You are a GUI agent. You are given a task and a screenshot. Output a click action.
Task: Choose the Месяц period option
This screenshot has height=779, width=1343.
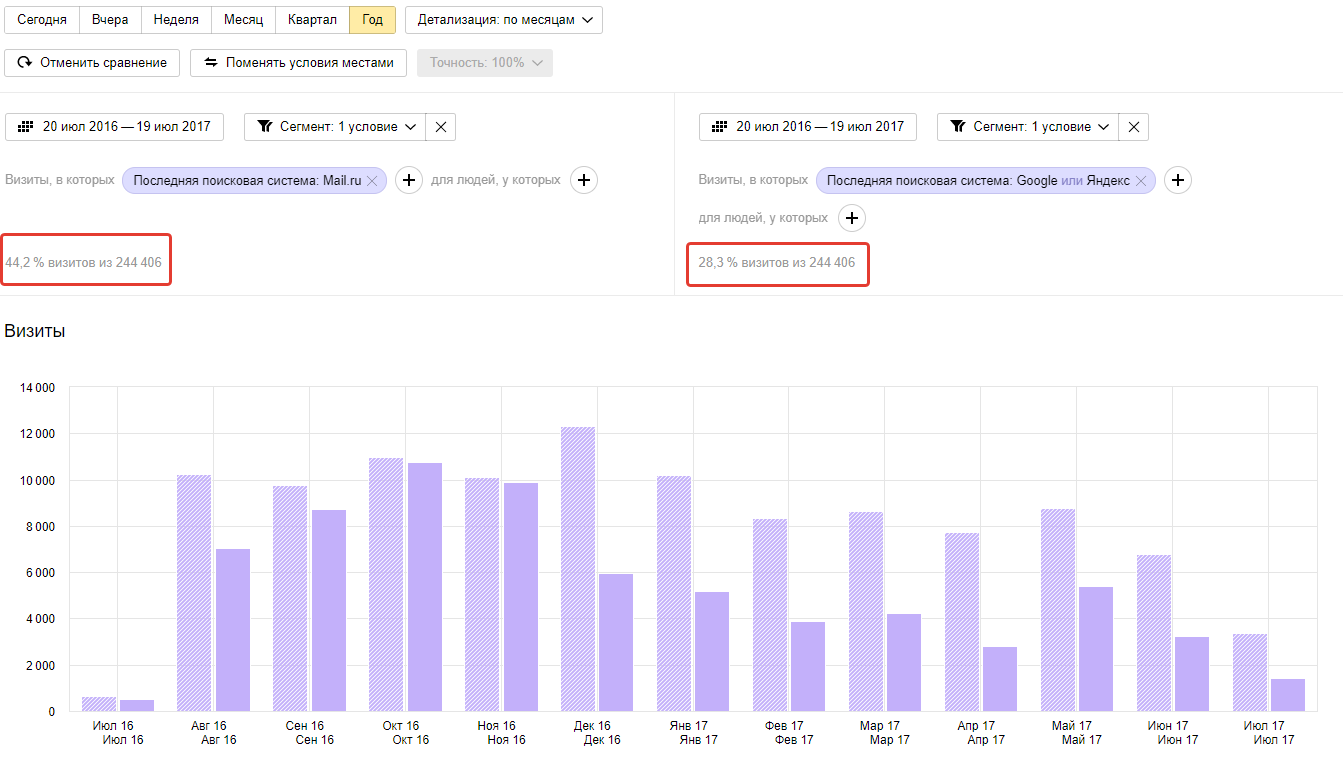(x=243, y=20)
